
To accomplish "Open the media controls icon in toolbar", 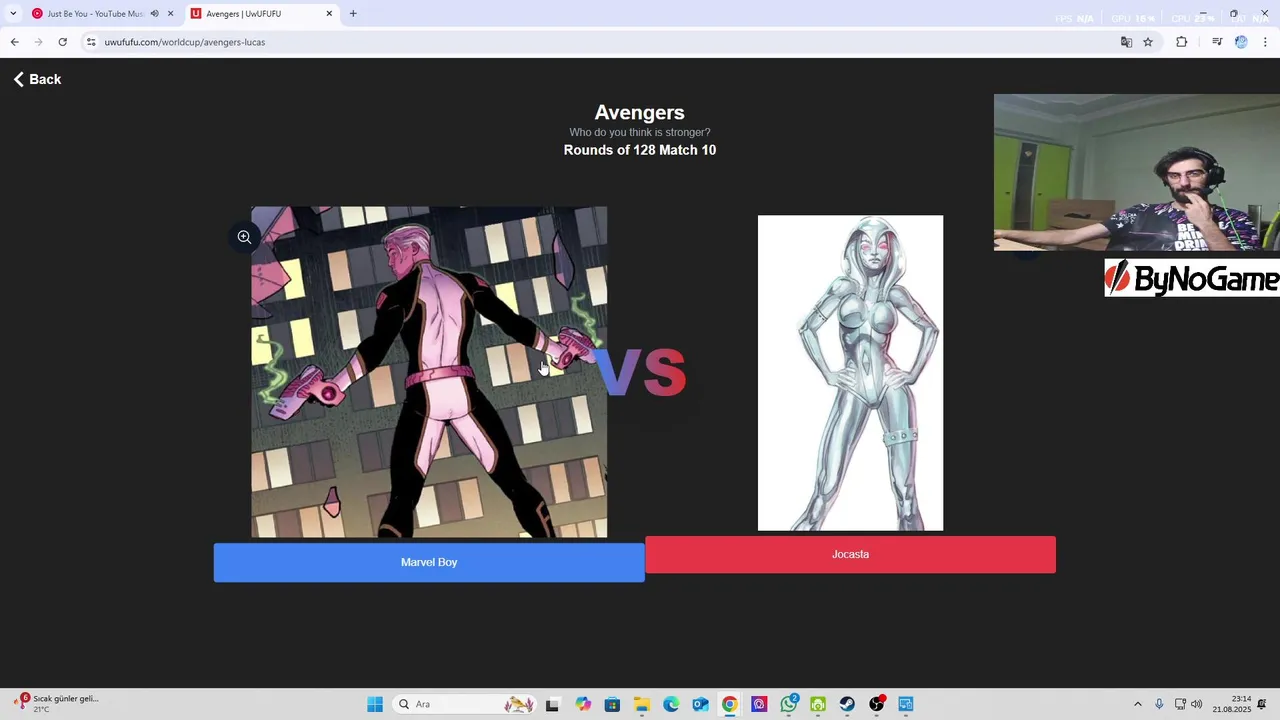I will 1217,42.
